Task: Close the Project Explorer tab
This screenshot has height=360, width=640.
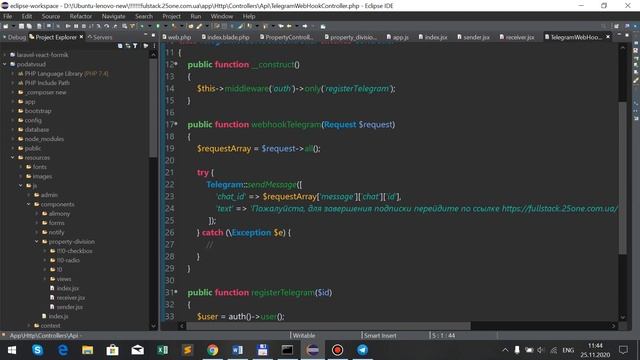Action: [x=81, y=37]
